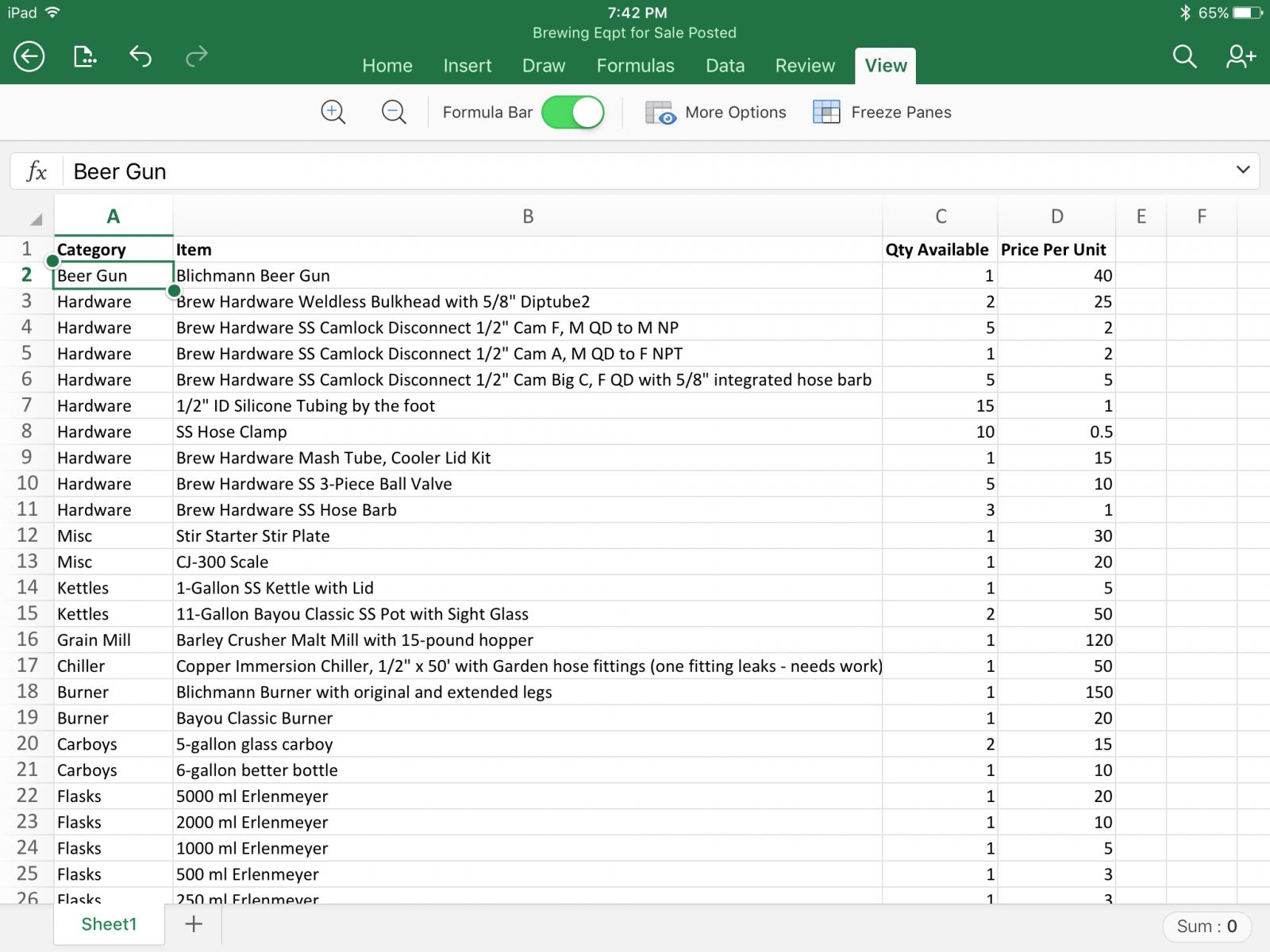
Task: Zoom out using magnifier minus icon
Action: point(394,113)
